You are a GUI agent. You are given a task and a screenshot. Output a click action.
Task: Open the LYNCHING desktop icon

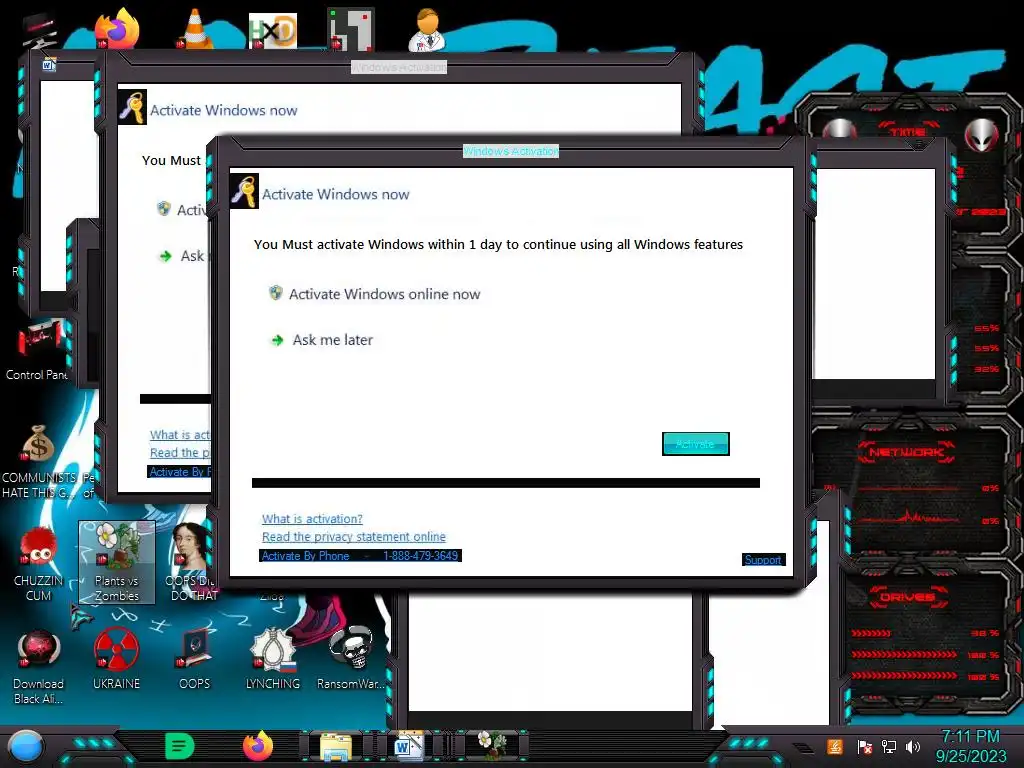click(273, 658)
